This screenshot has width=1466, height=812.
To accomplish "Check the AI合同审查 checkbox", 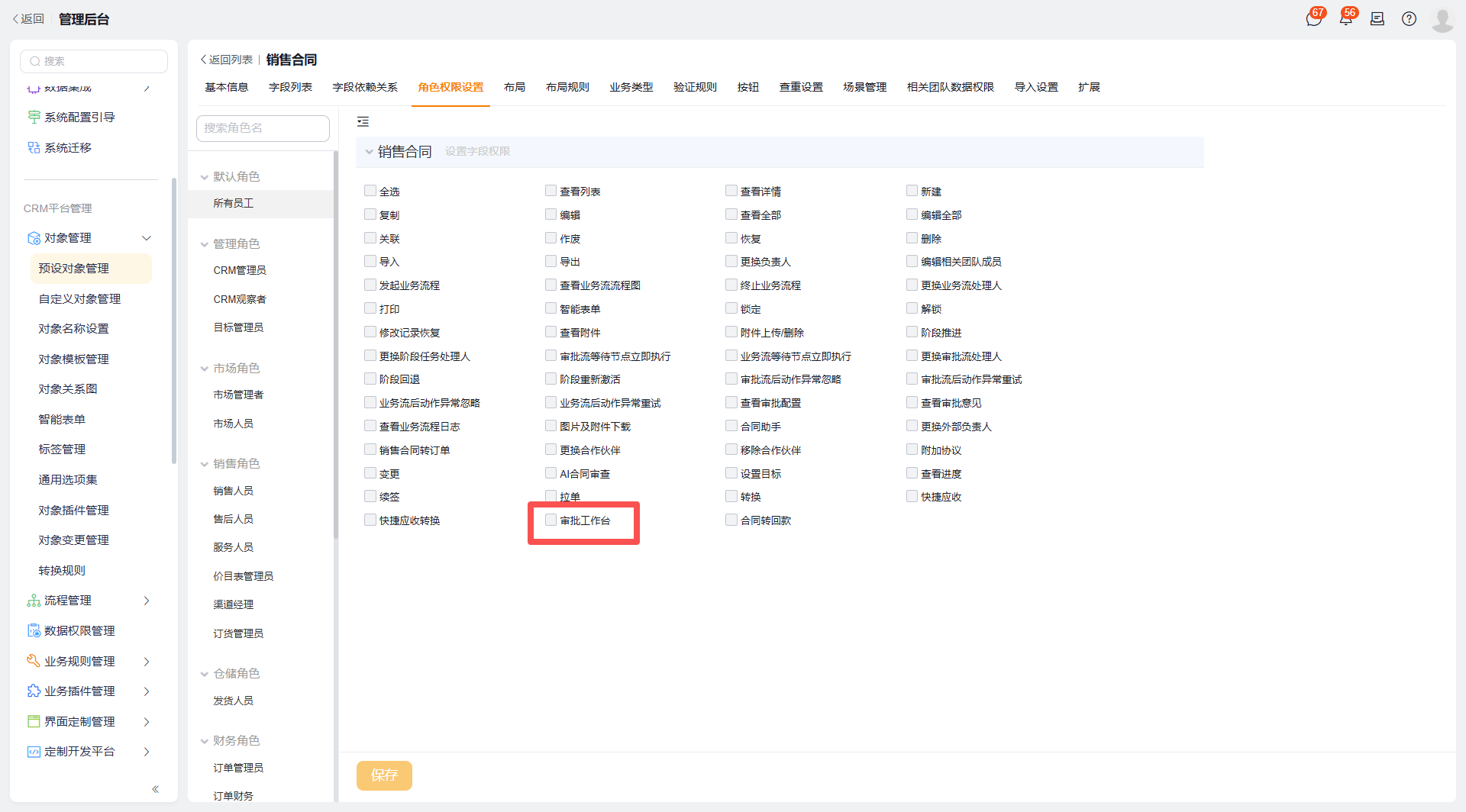I will pos(551,473).
